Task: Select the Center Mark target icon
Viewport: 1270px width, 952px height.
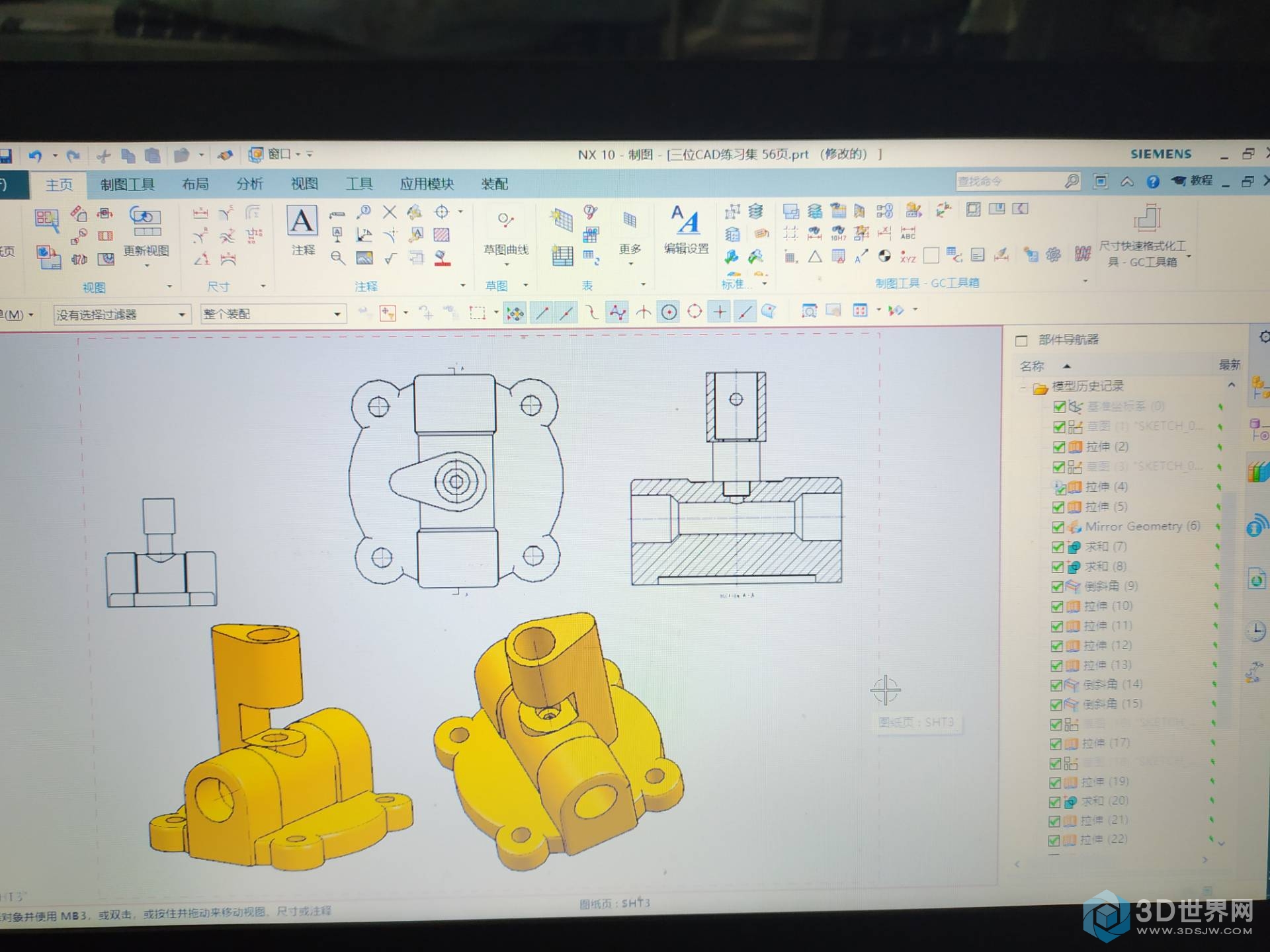Action: [x=441, y=212]
